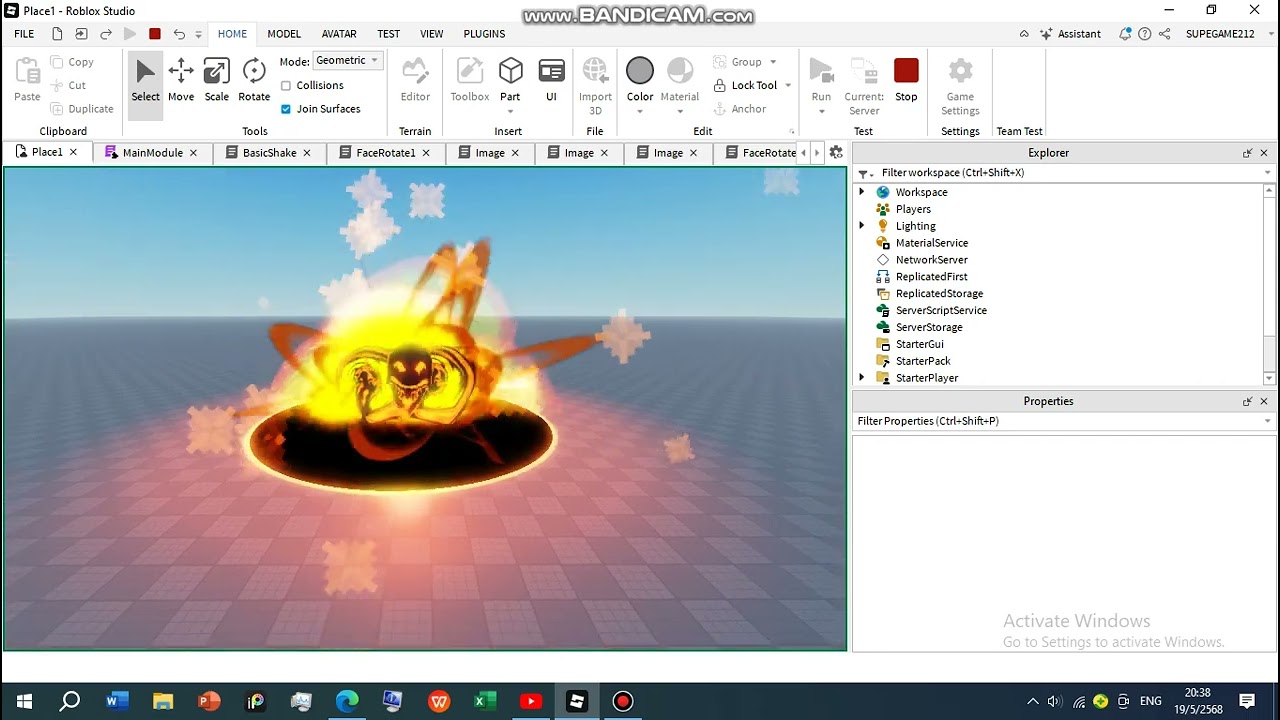Click the redo arrow in quick access bar
The height and width of the screenshot is (720, 1280).
106,34
